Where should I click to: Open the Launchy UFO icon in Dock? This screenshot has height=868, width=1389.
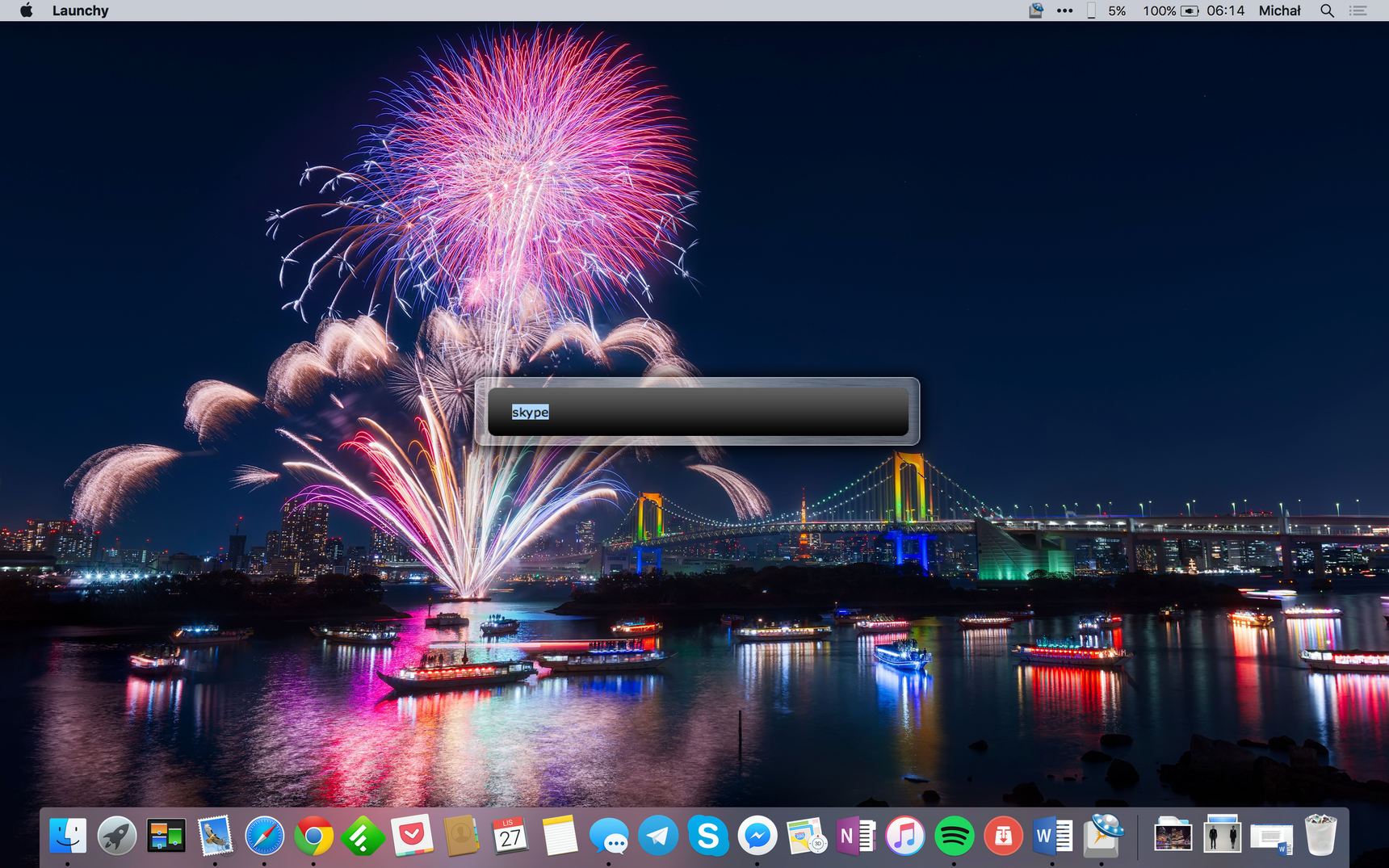pos(1102,836)
